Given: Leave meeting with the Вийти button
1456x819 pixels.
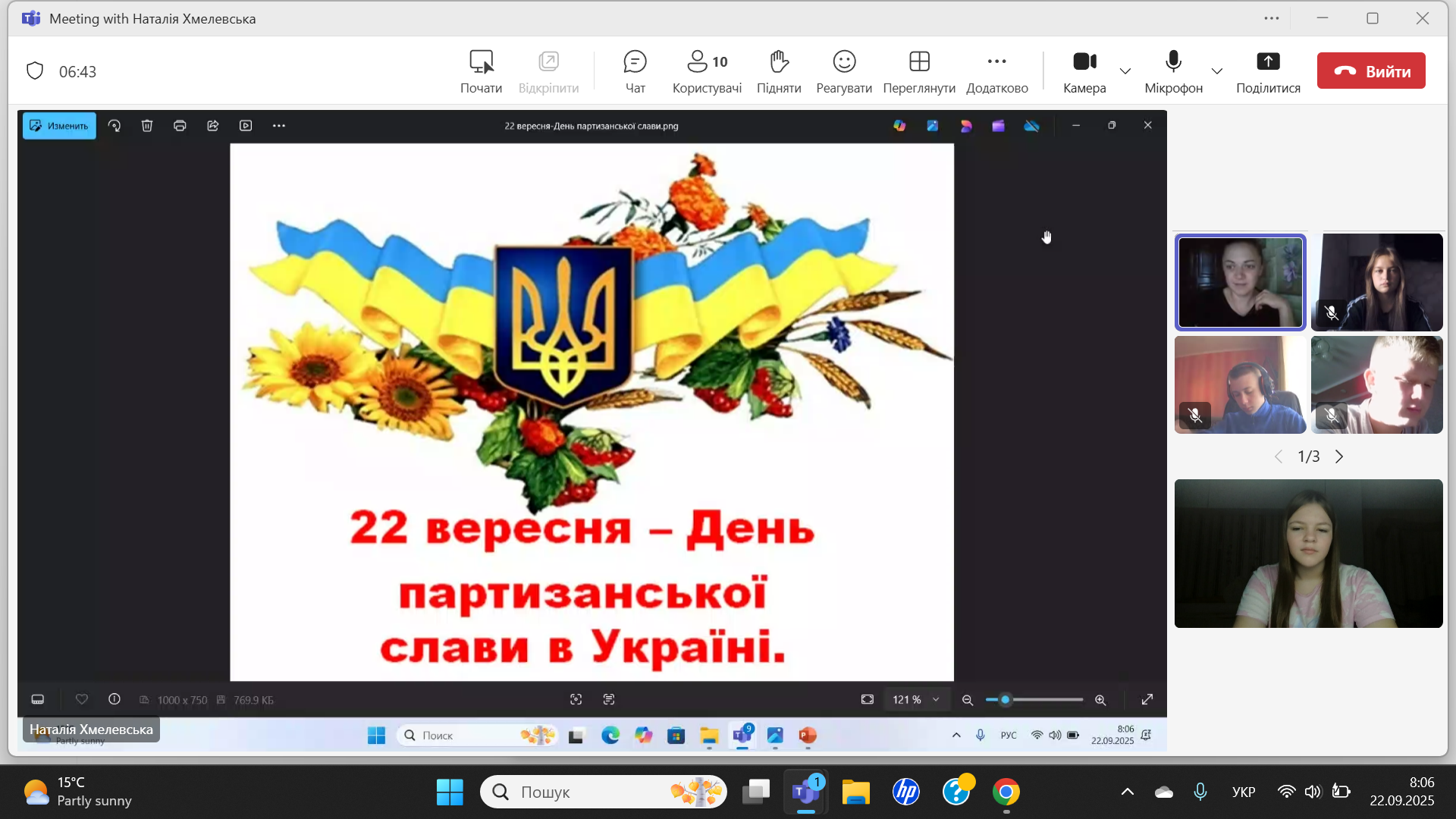Looking at the screenshot, I should (1371, 71).
